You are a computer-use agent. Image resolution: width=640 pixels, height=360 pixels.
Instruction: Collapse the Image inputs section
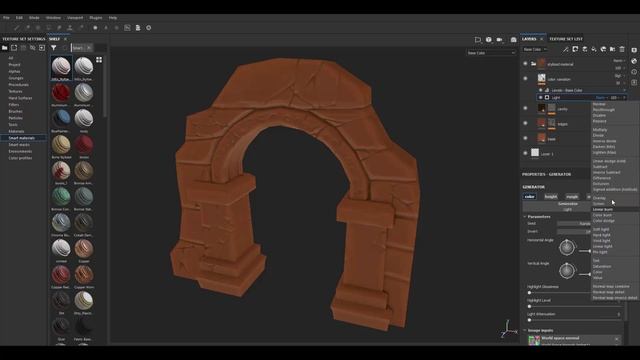[525, 330]
